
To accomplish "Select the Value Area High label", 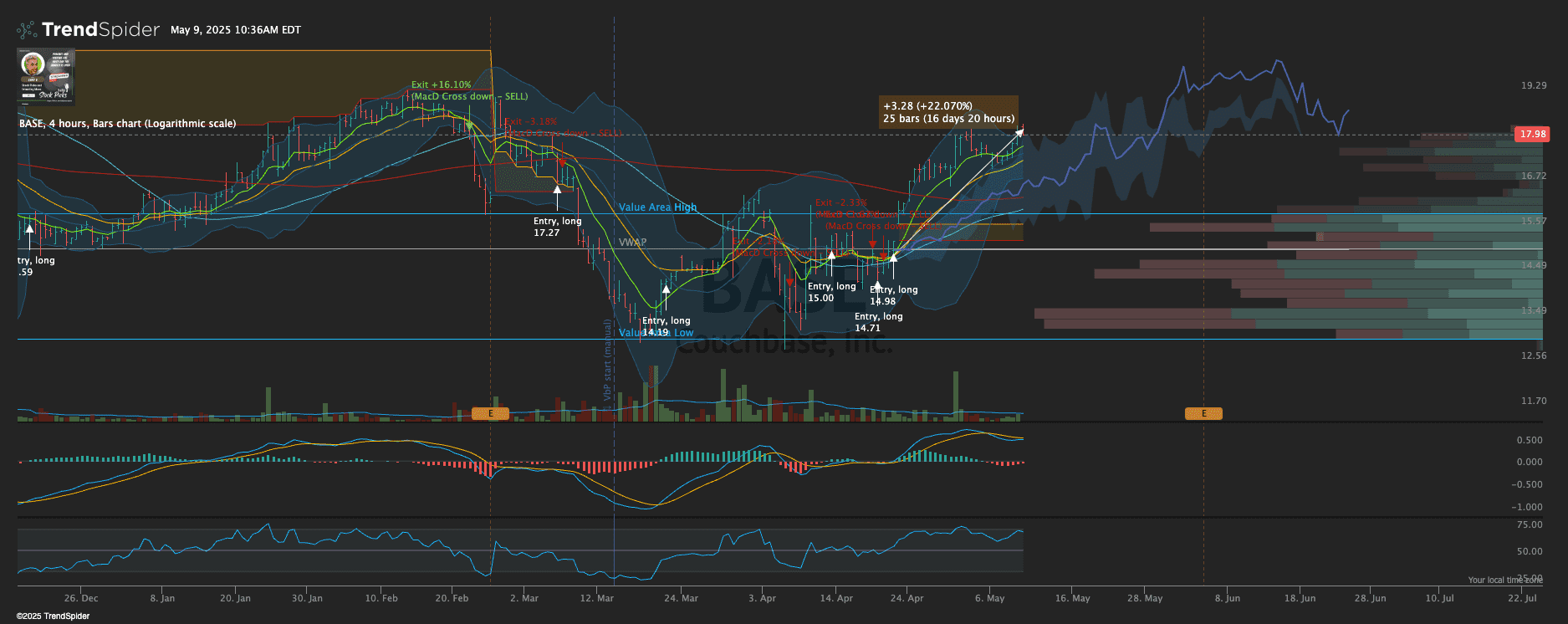I will tap(657, 207).
